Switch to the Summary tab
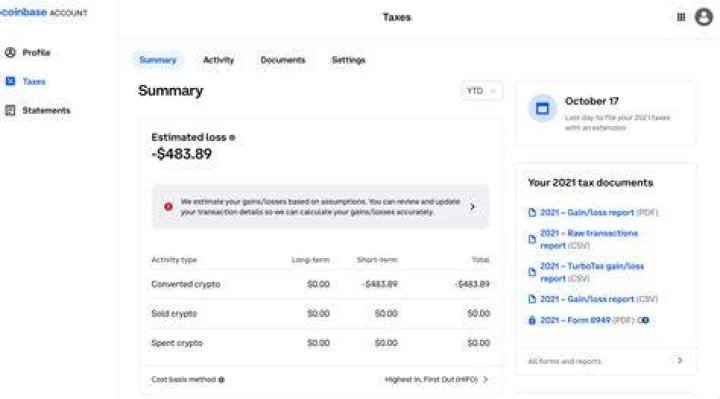 [158, 60]
